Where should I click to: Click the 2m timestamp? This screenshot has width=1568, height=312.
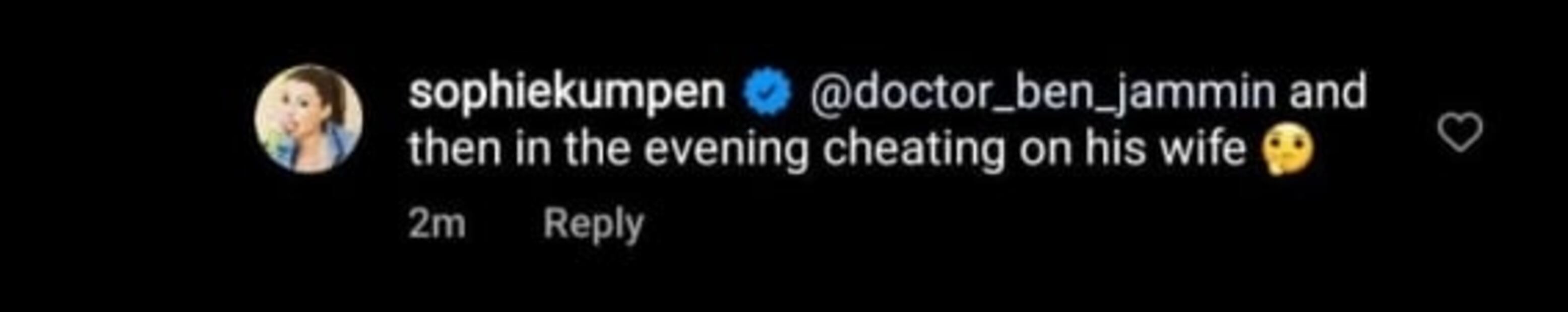point(437,224)
